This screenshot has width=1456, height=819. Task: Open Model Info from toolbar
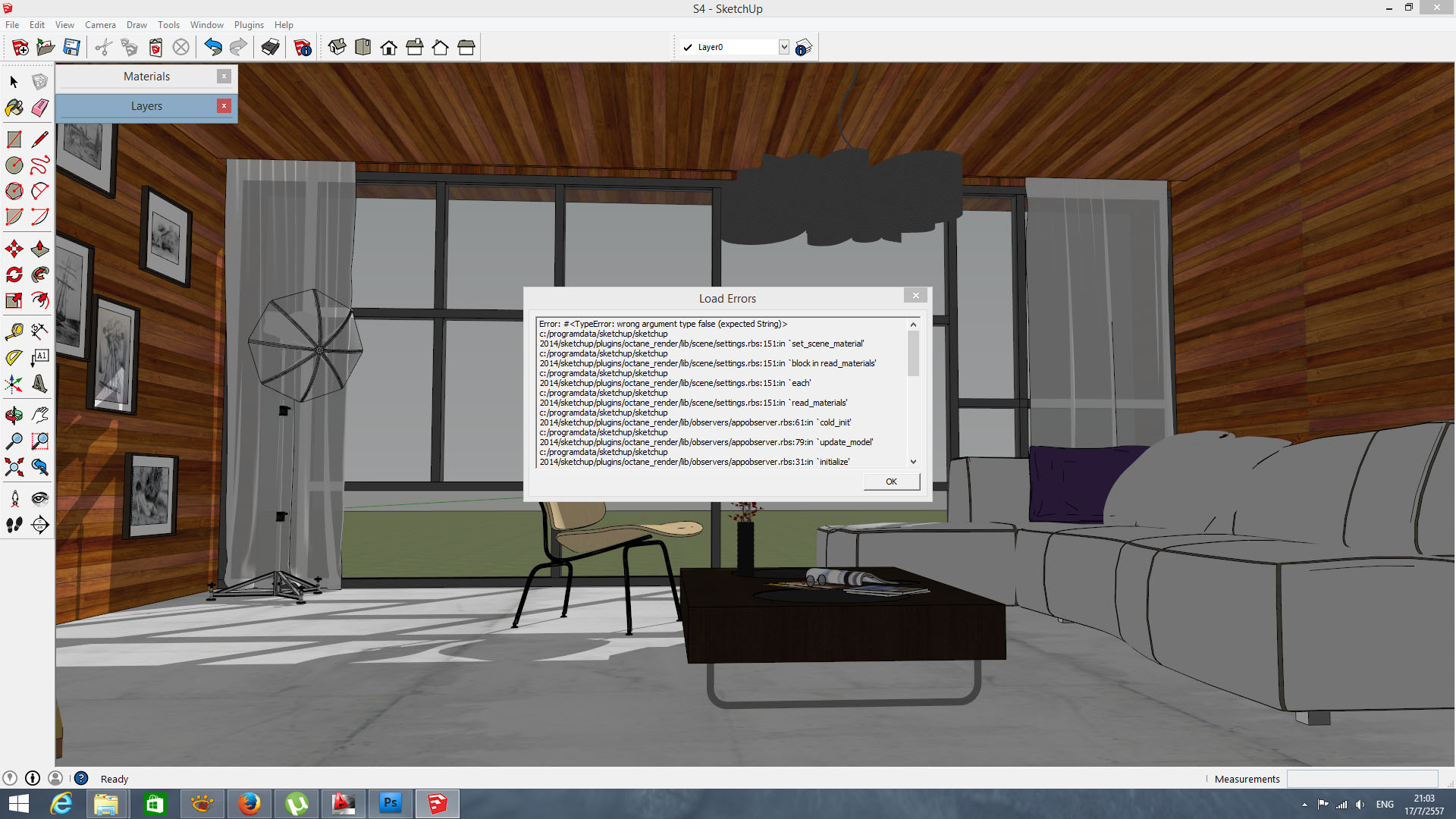coord(303,48)
